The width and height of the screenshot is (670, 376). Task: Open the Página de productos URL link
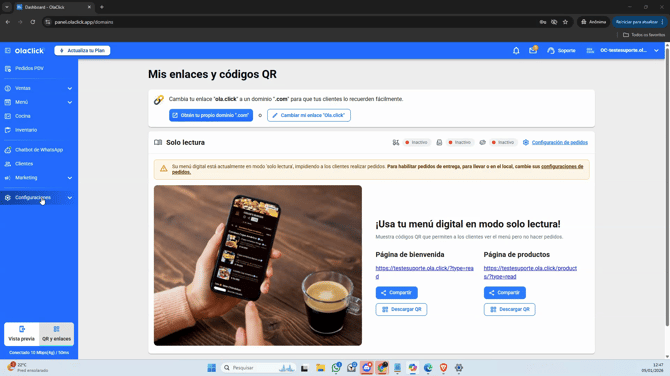[530, 272]
